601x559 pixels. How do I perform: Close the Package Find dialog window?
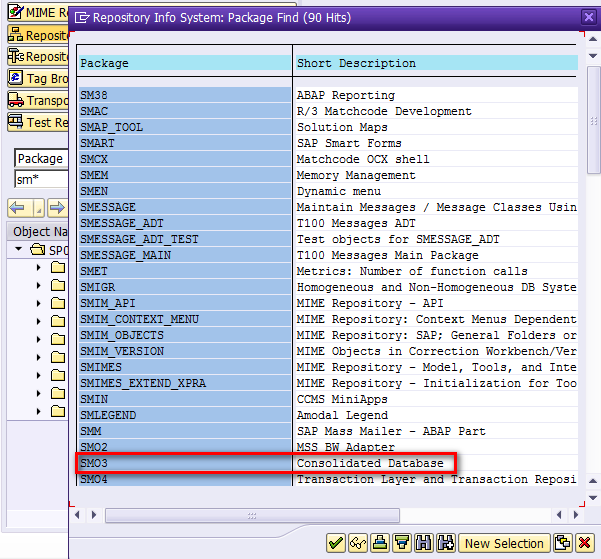pyautogui.click(x=589, y=17)
